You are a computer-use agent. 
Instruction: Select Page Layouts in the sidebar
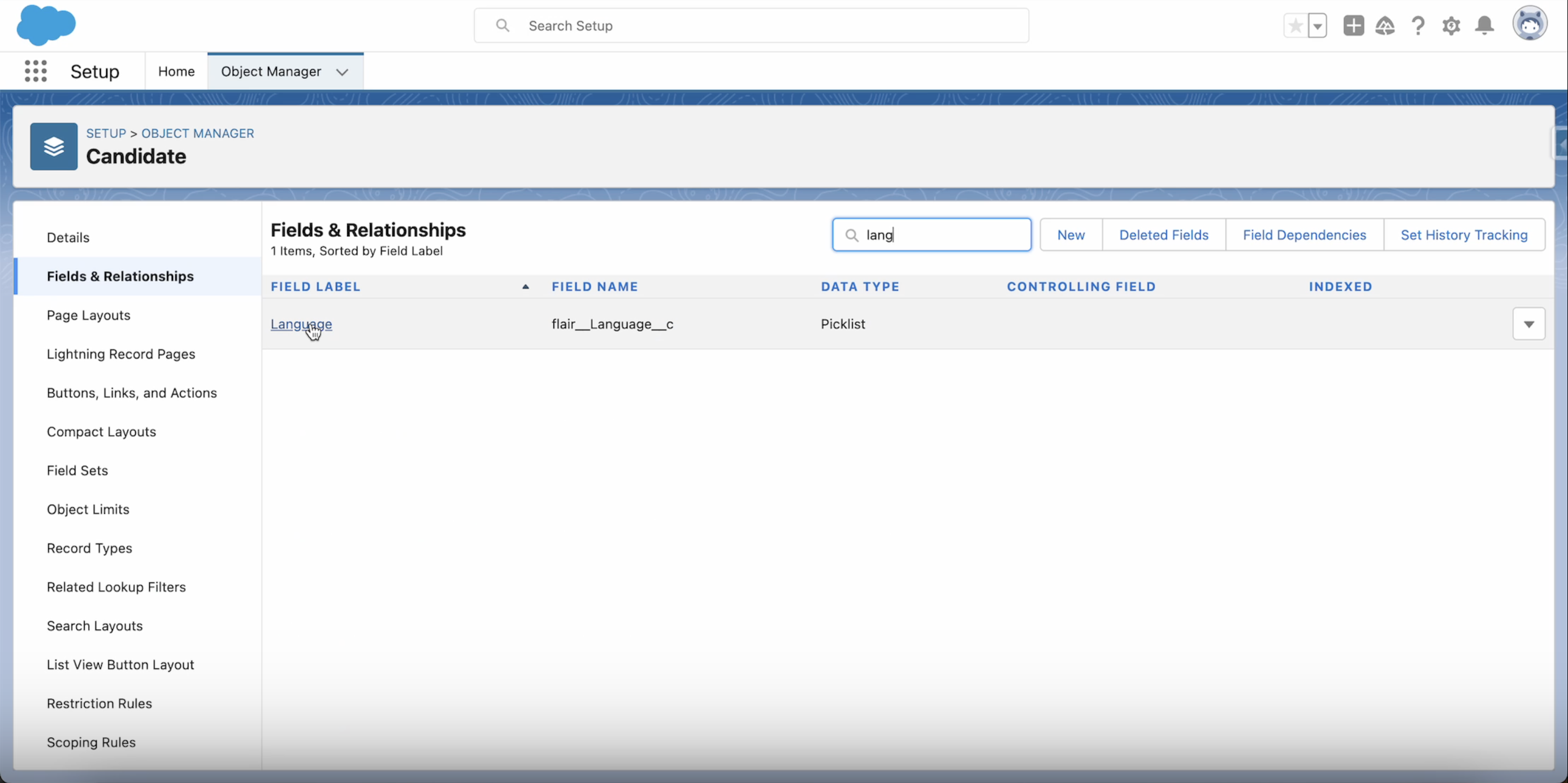pos(88,315)
